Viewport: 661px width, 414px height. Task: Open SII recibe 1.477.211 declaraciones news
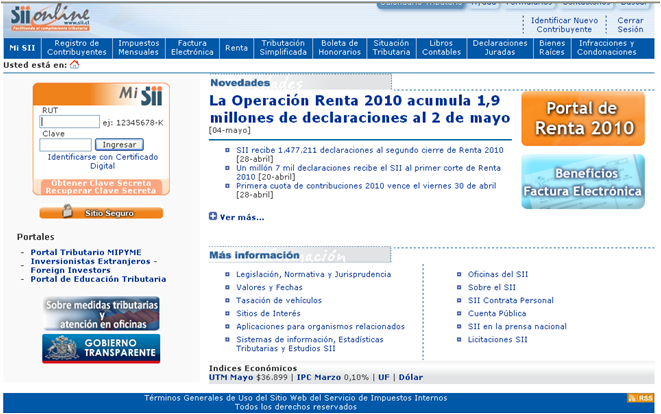pos(370,150)
